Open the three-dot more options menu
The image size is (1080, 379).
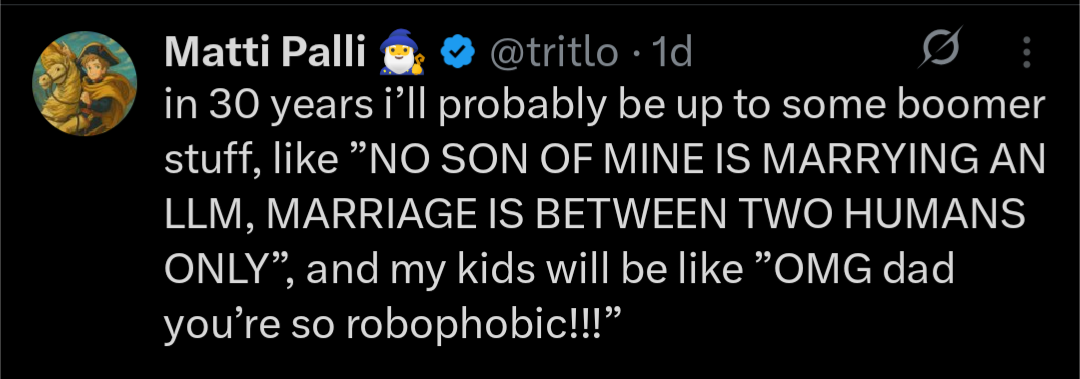click(x=1026, y=52)
